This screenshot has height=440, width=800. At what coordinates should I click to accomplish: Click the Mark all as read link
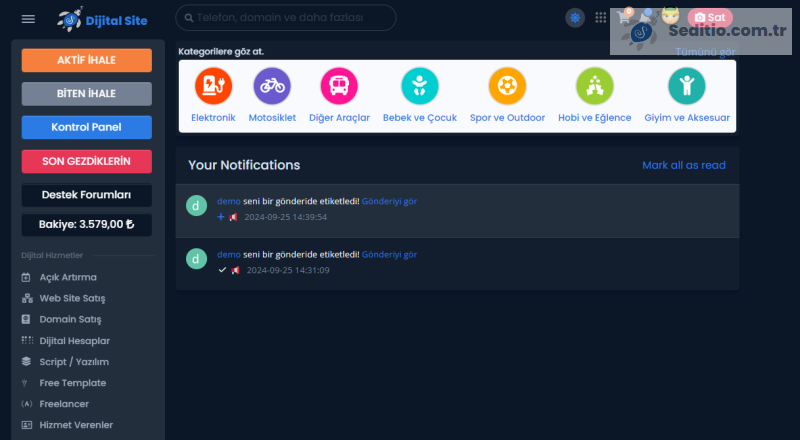coord(683,165)
